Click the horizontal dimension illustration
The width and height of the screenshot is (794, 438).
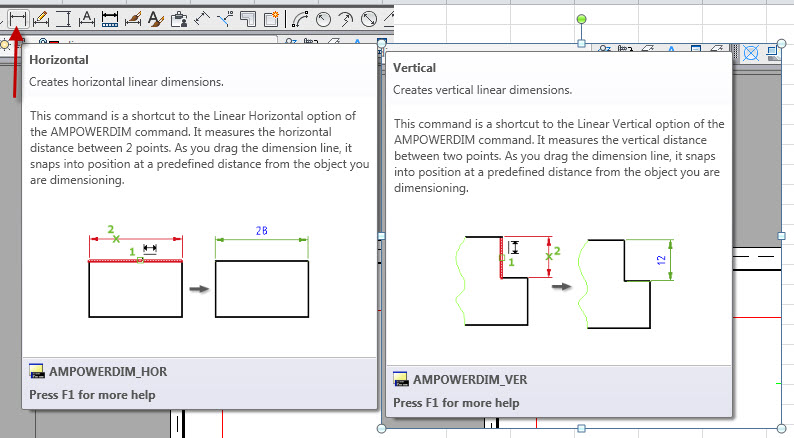click(198, 271)
